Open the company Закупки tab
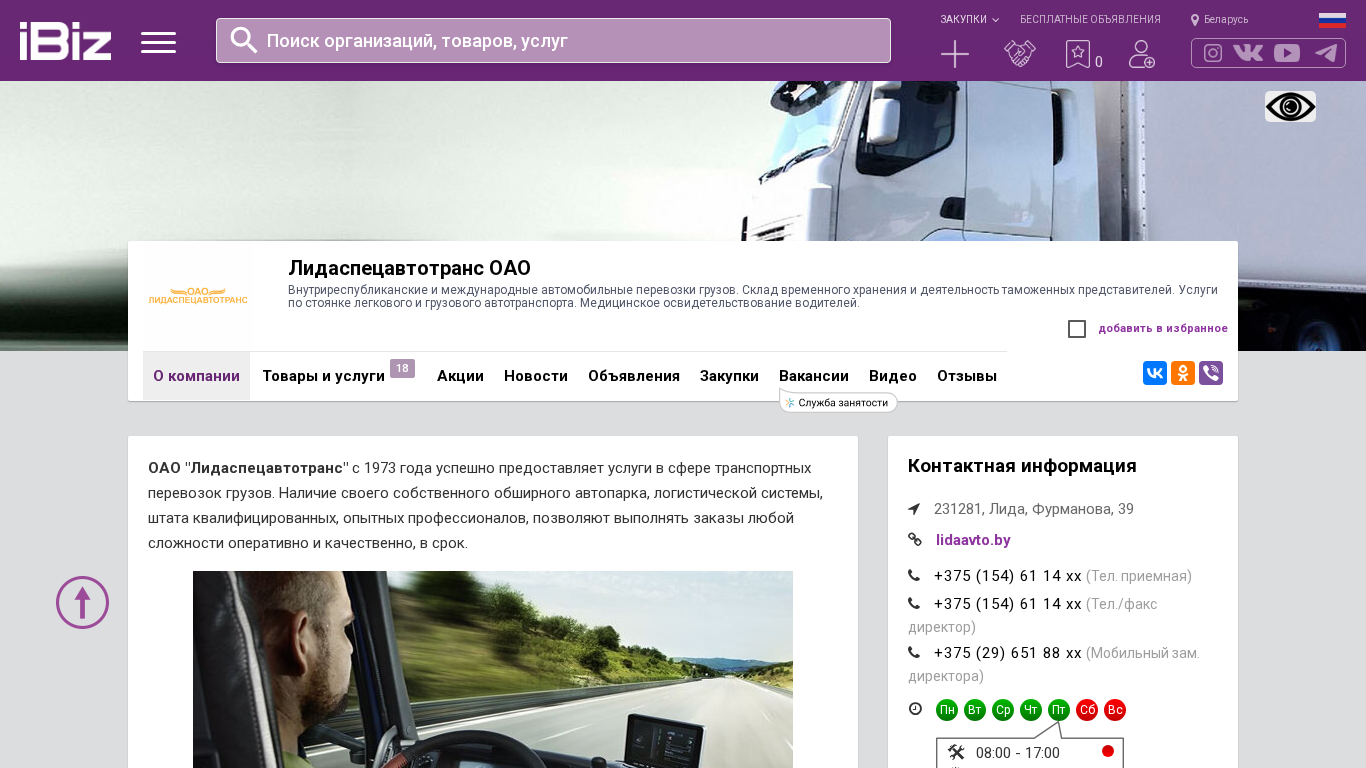Viewport: 1366px width, 768px height. point(729,376)
